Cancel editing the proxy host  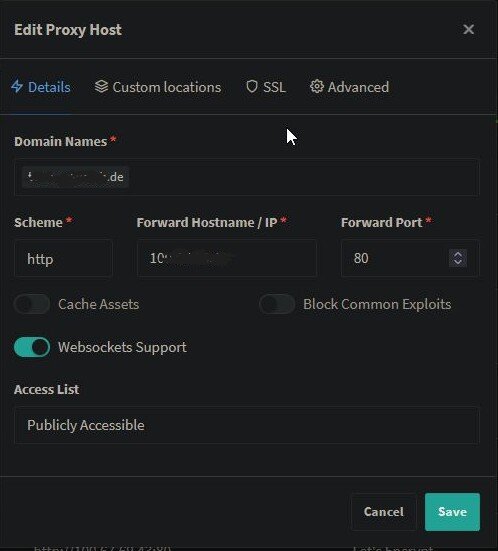pyautogui.click(x=384, y=512)
